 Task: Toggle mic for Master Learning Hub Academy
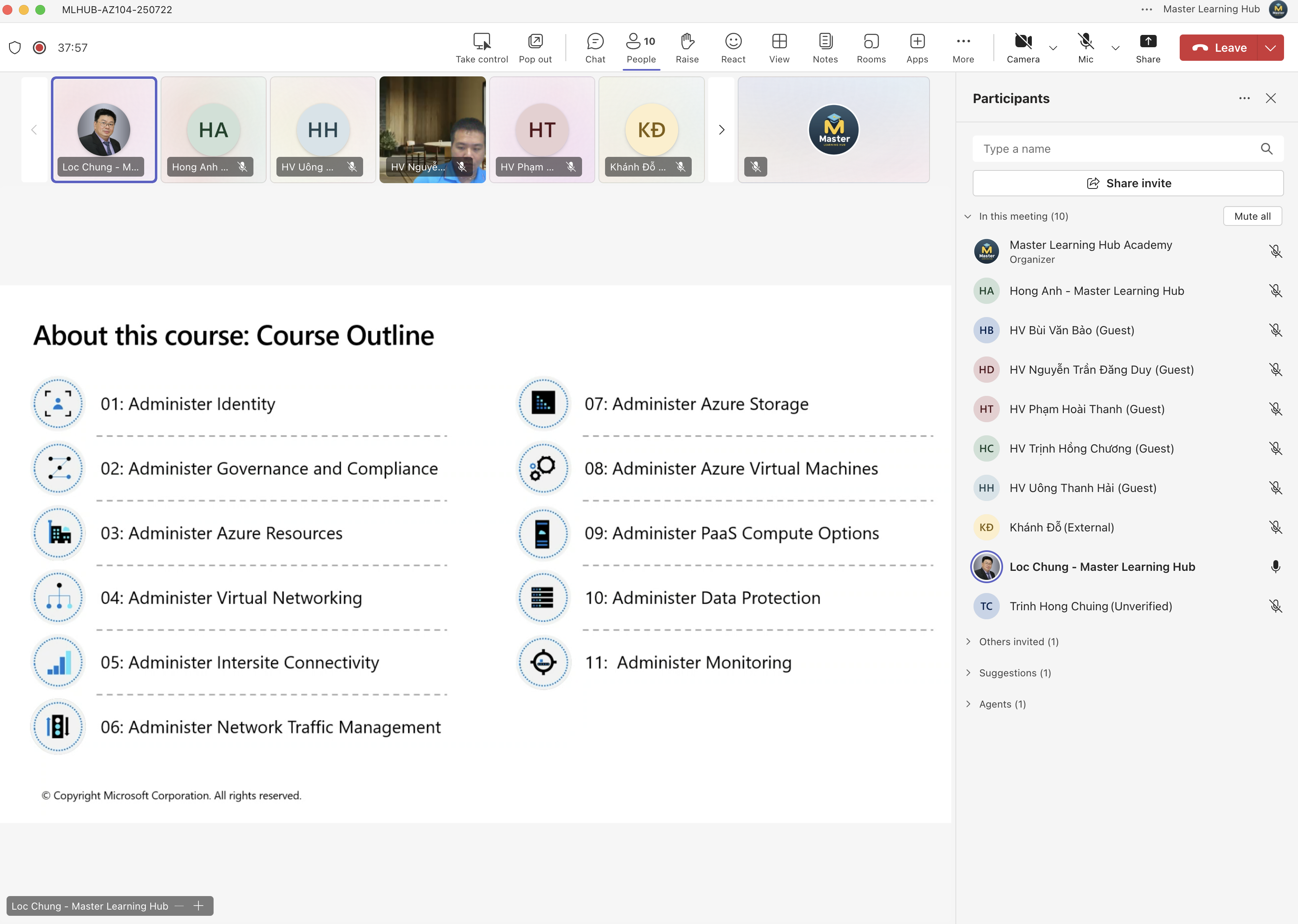(x=1275, y=251)
